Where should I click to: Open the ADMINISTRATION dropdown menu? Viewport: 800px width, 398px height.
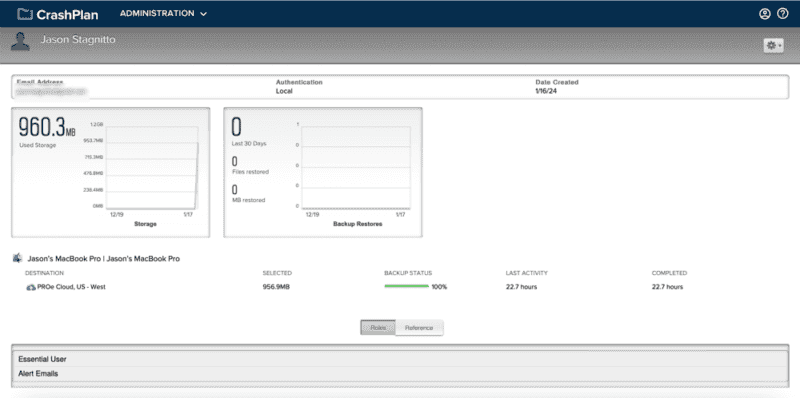[163, 14]
